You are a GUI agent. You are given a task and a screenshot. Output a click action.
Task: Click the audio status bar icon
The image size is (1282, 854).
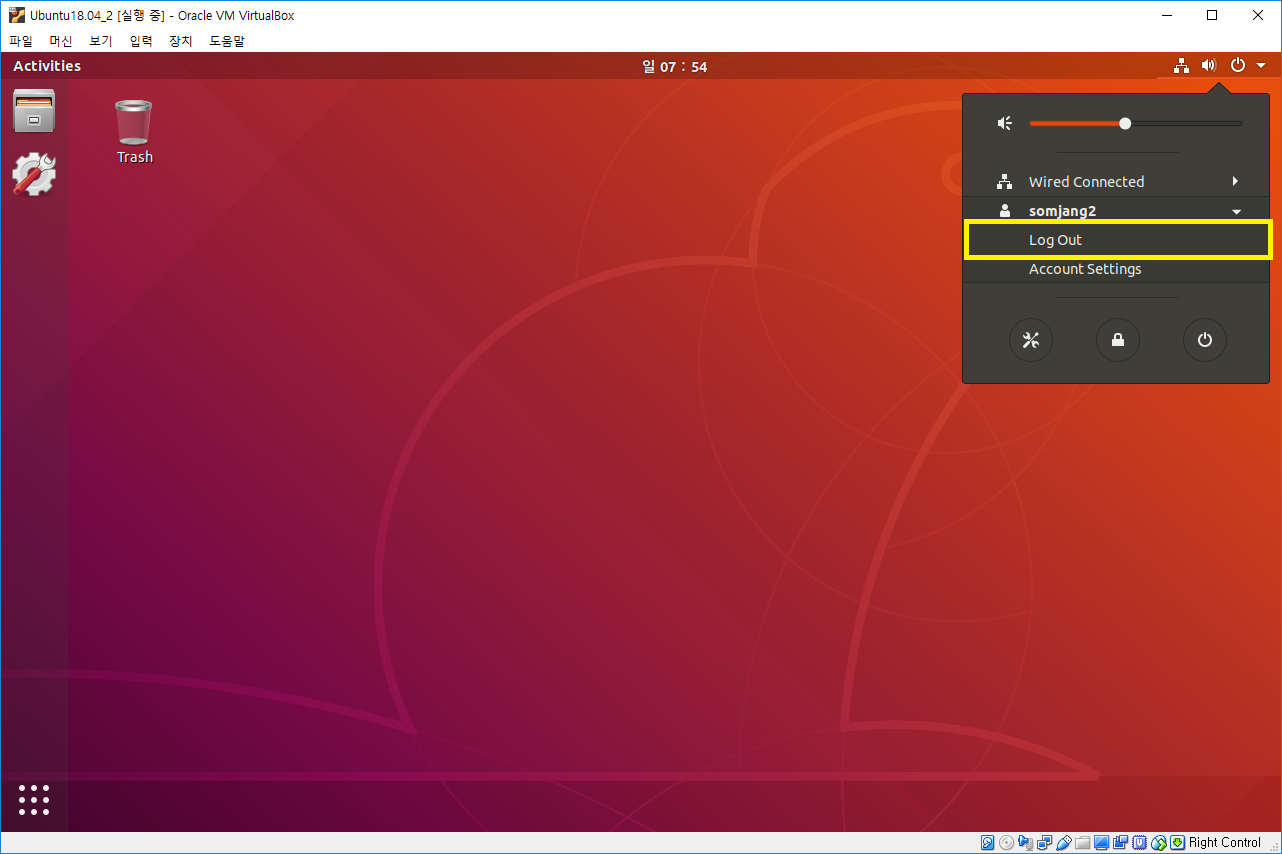click(x=1026, y=842)
